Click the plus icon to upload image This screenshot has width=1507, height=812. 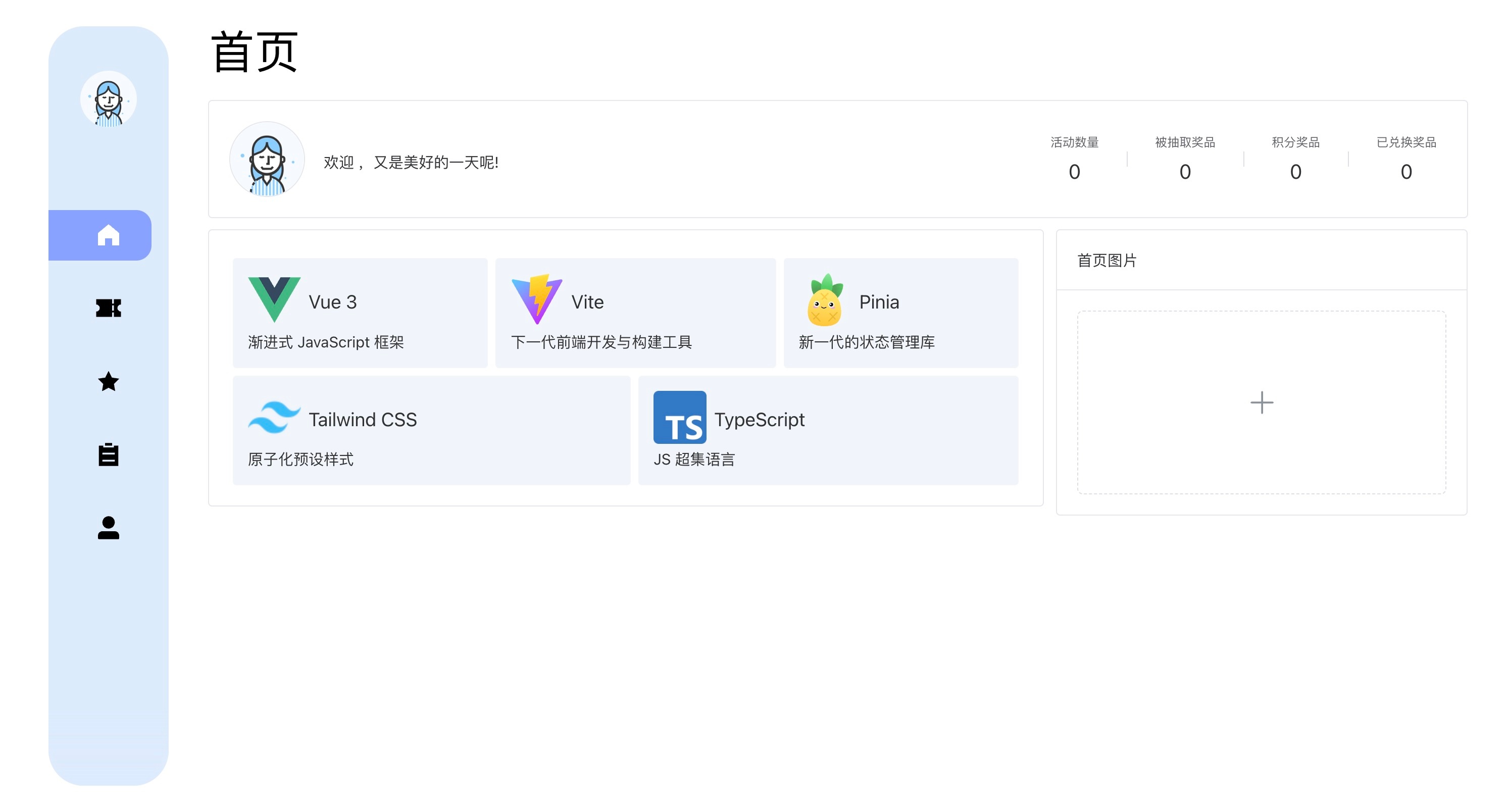[x=1261, y=402]
